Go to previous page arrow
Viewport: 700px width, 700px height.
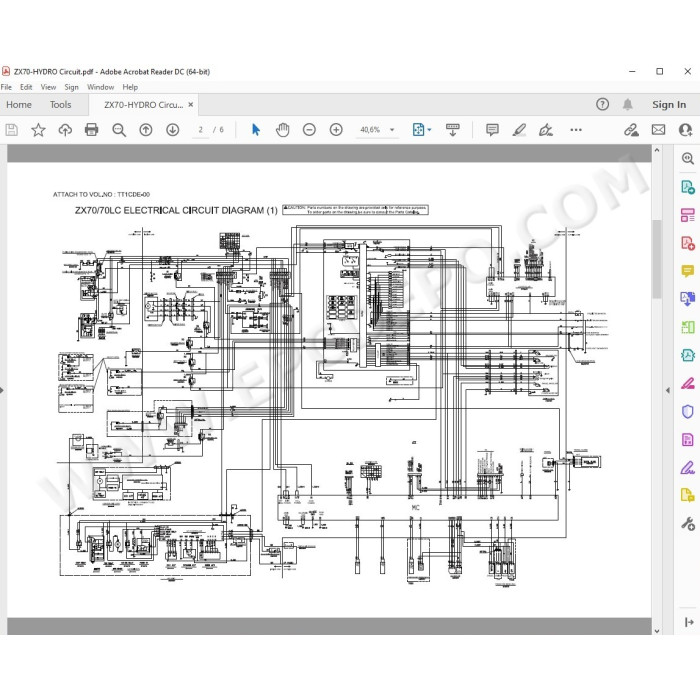tap(146, 130)
